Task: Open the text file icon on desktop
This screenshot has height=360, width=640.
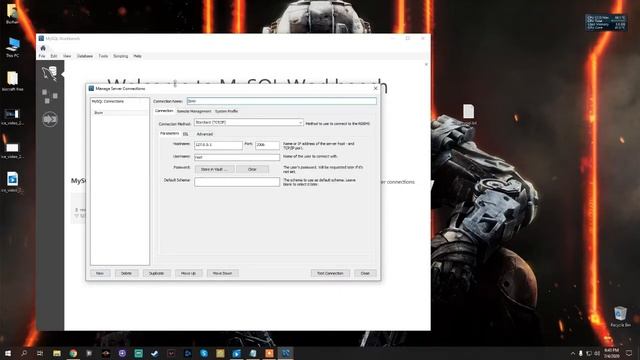Action: coord(469,114)
